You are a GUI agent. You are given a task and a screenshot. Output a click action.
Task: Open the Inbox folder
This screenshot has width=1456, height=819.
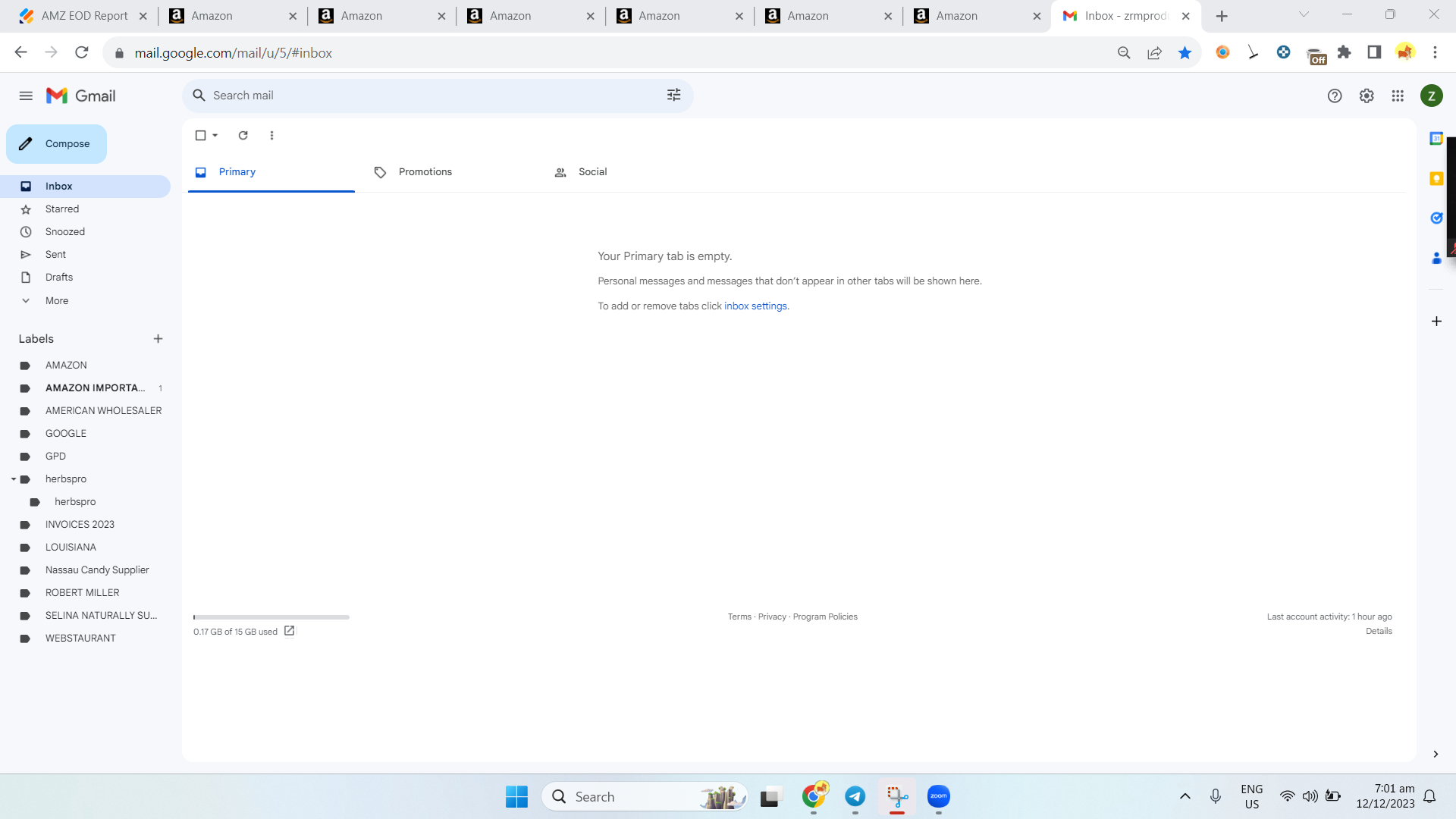point(85,187)
